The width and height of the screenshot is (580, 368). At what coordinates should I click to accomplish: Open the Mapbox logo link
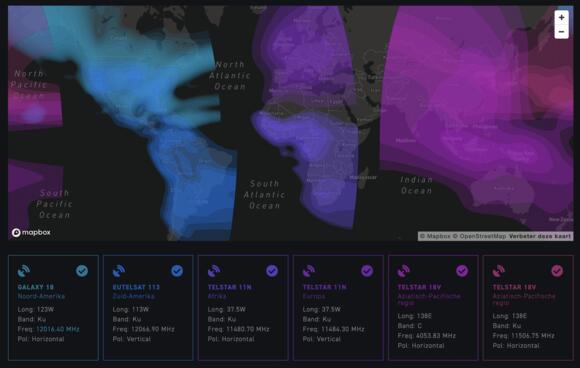pyautogui.click(x=31, y=233)
